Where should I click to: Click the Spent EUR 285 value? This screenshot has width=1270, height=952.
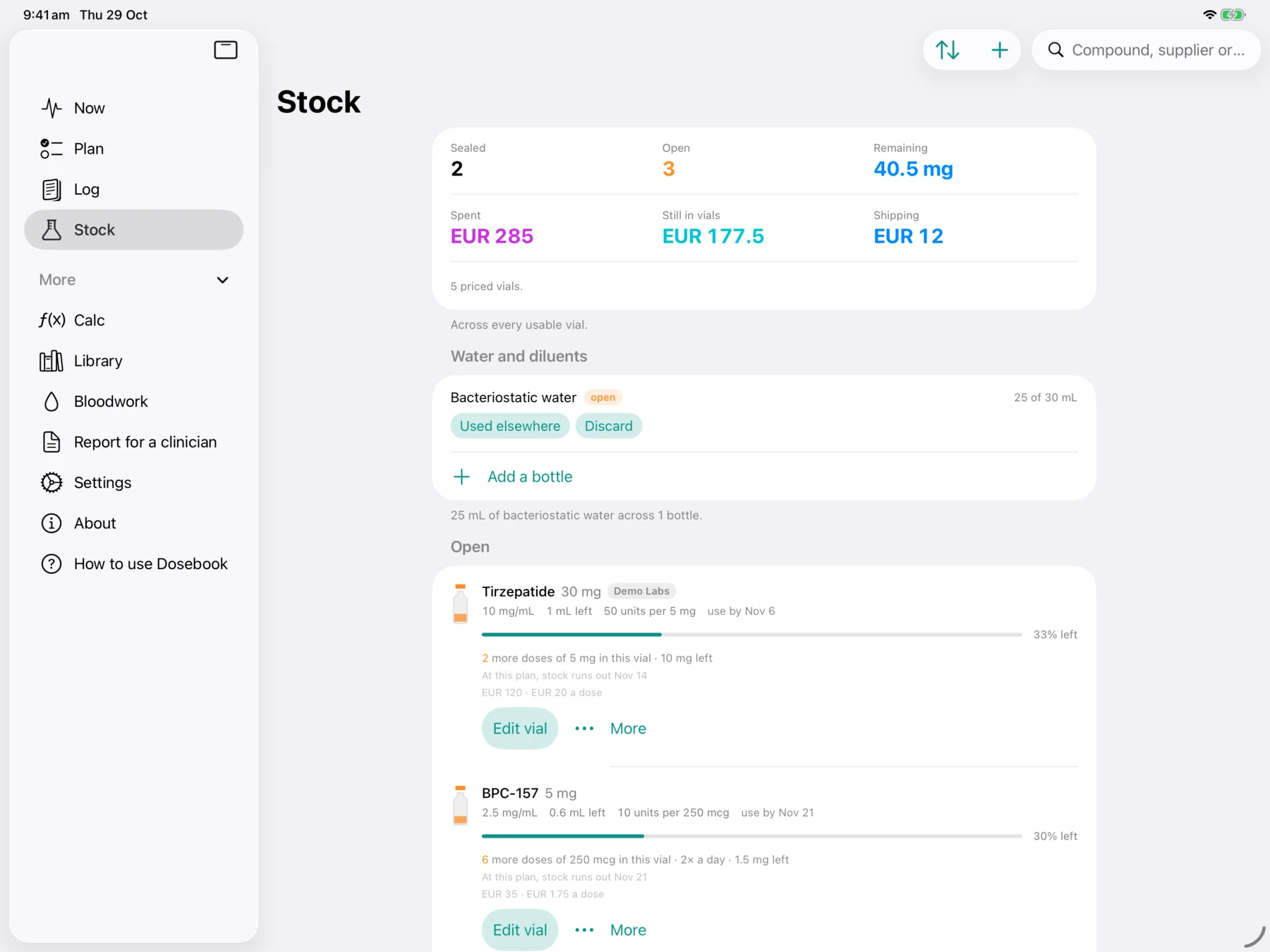pyautogui.click(x=492, y=236)
